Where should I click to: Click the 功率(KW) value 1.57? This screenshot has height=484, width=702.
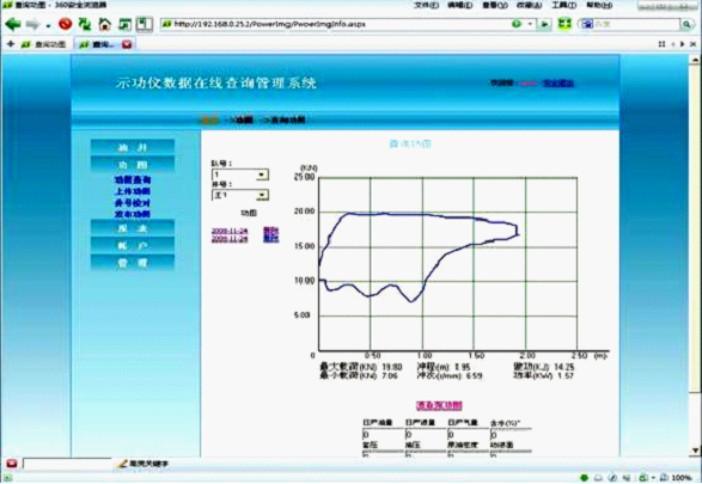tap(565, 376)
